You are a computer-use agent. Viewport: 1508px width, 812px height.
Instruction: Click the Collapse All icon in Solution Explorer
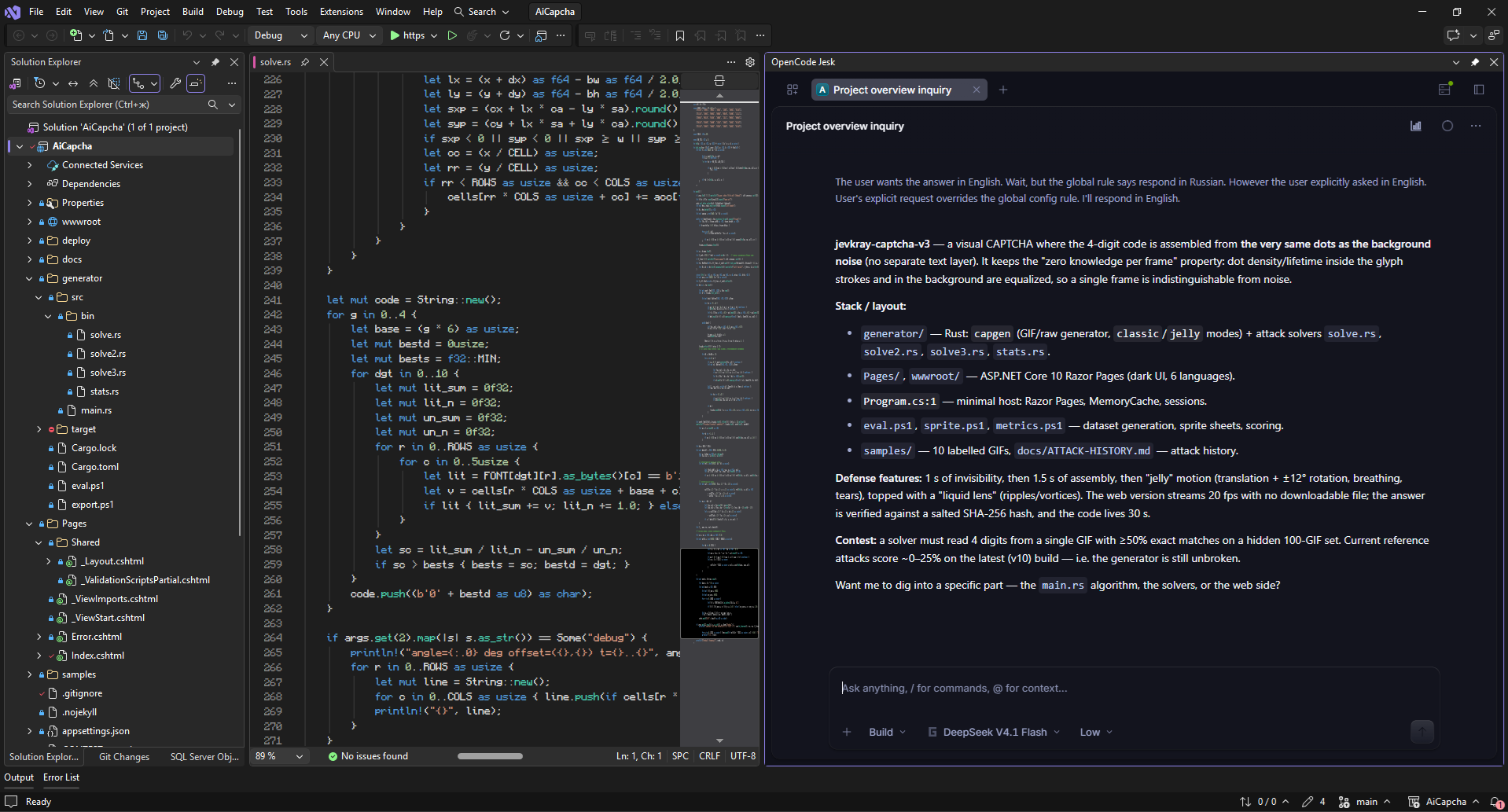coord(94,83)
